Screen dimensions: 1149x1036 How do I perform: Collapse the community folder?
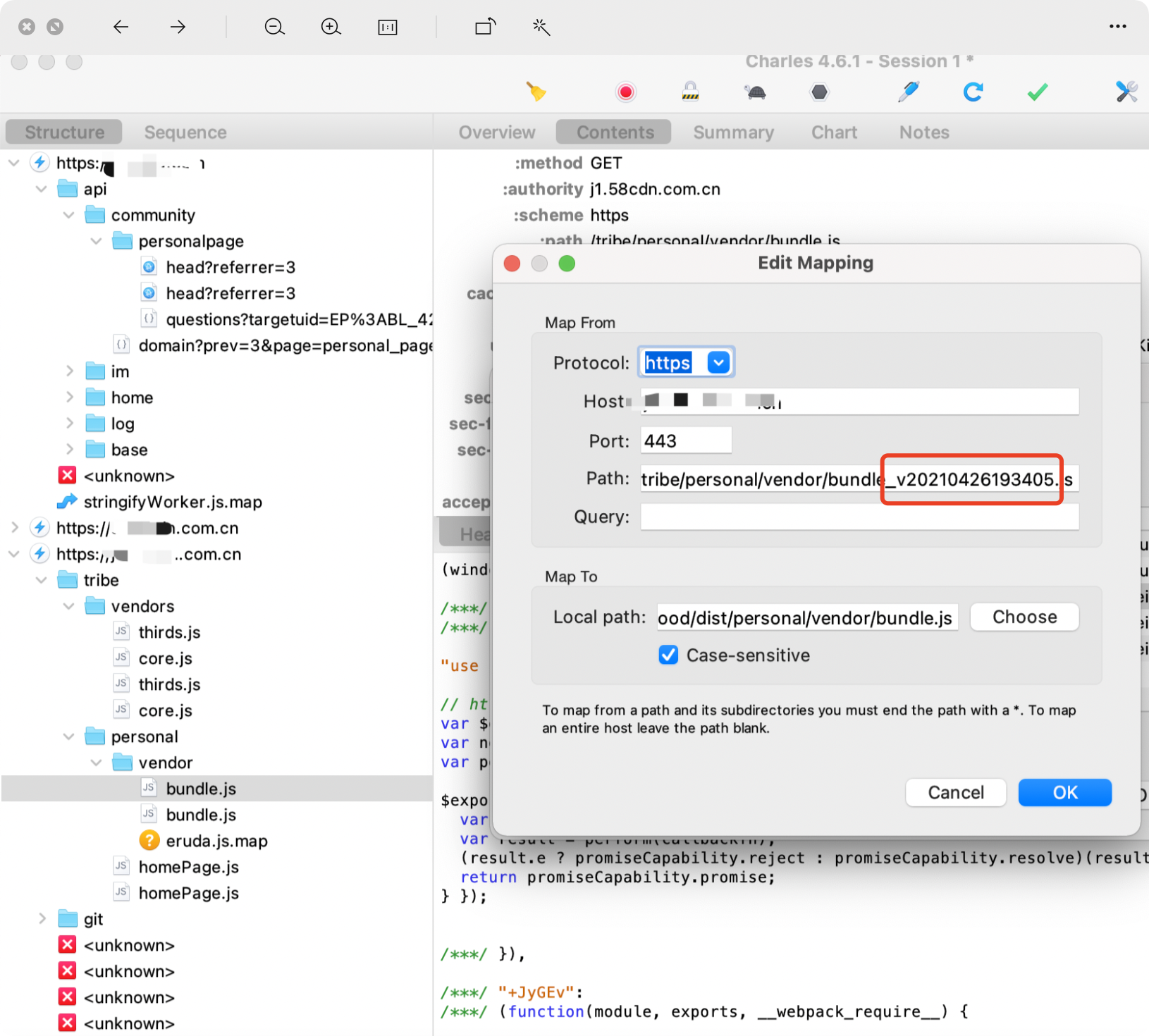click(x=69, y=215)
